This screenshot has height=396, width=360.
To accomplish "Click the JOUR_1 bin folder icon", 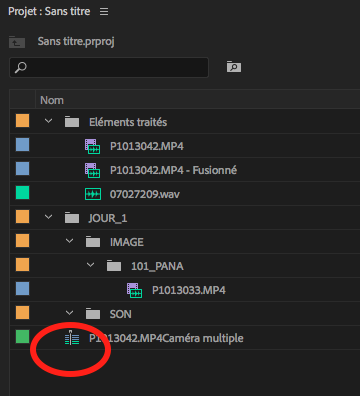I will point(72,218).
